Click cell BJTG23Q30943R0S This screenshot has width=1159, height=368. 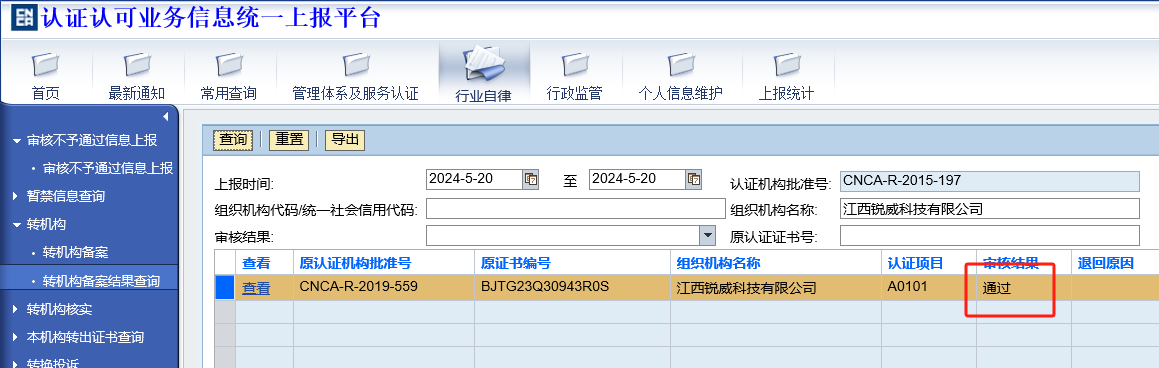573,287
